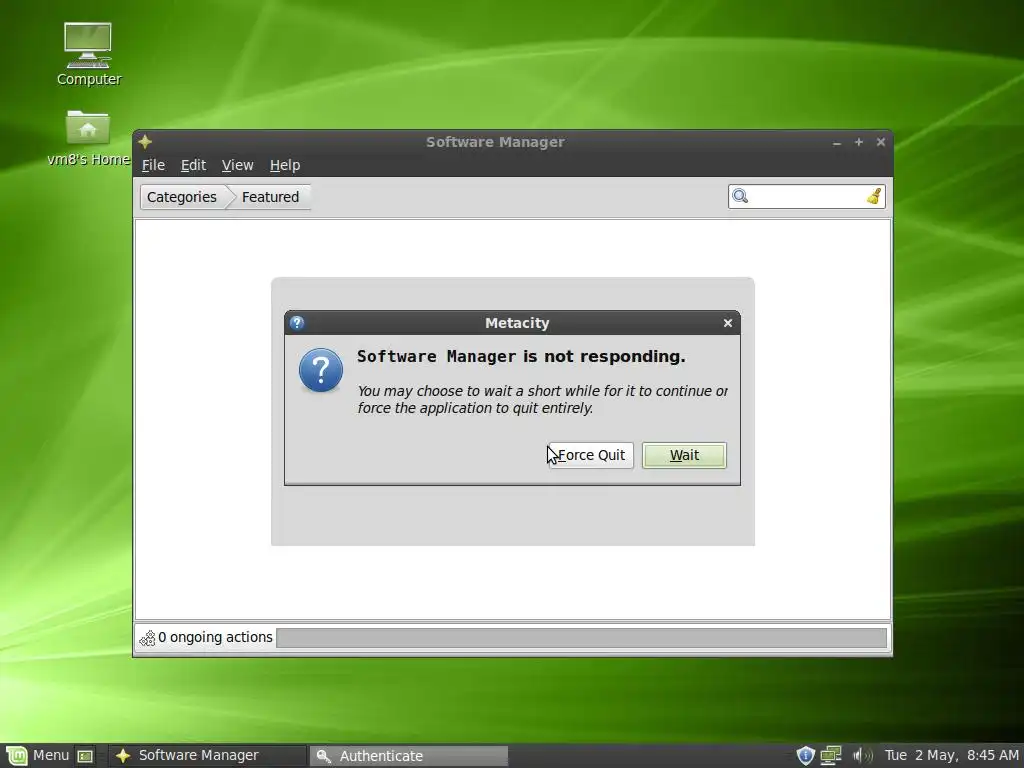Choose Wait in the Metacity dialog
The width and height of the screenshot is (1024, 768).
point(684,455)
